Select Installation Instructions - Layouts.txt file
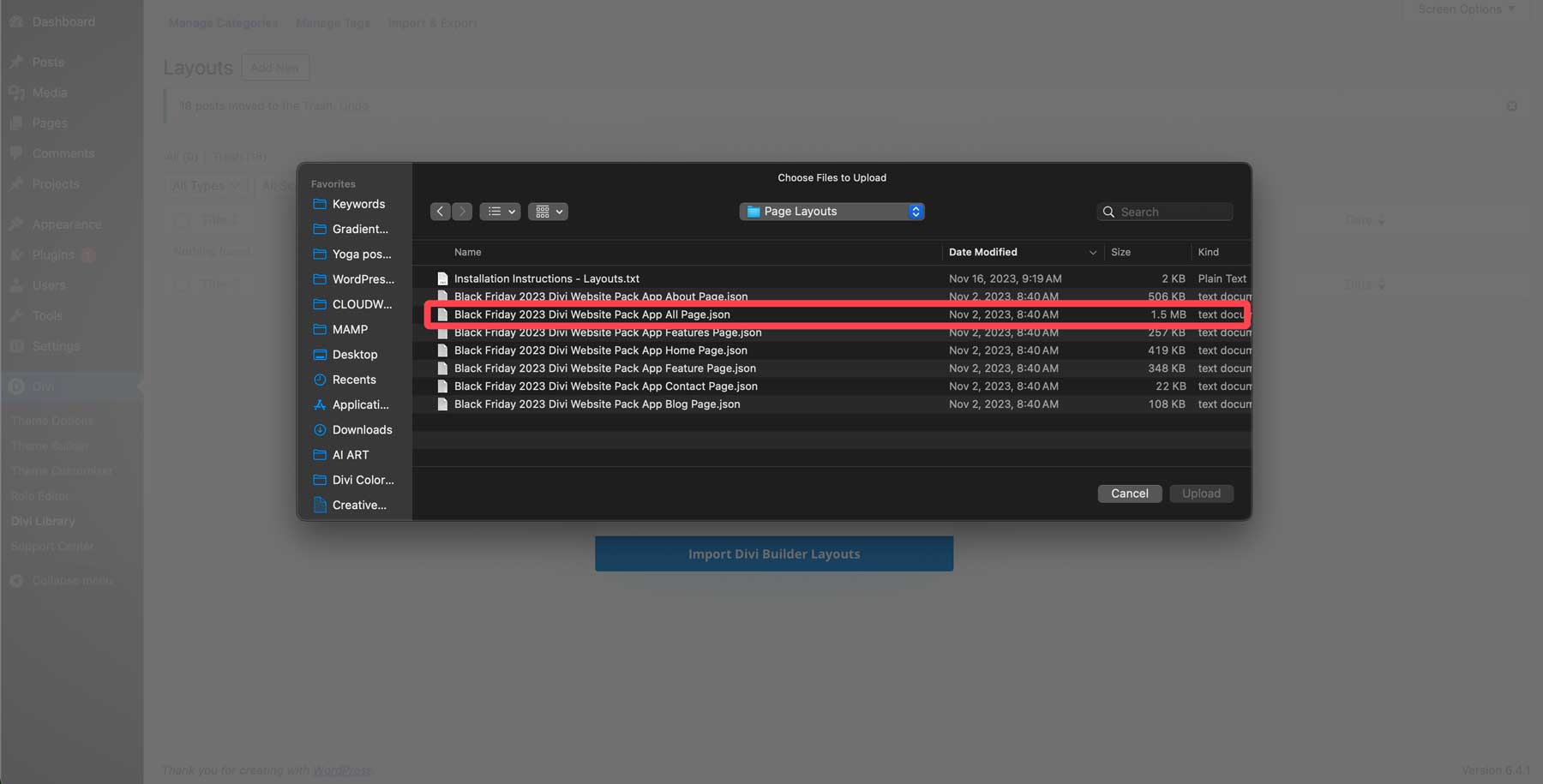The image size is (1543, 784). [832, 278]
